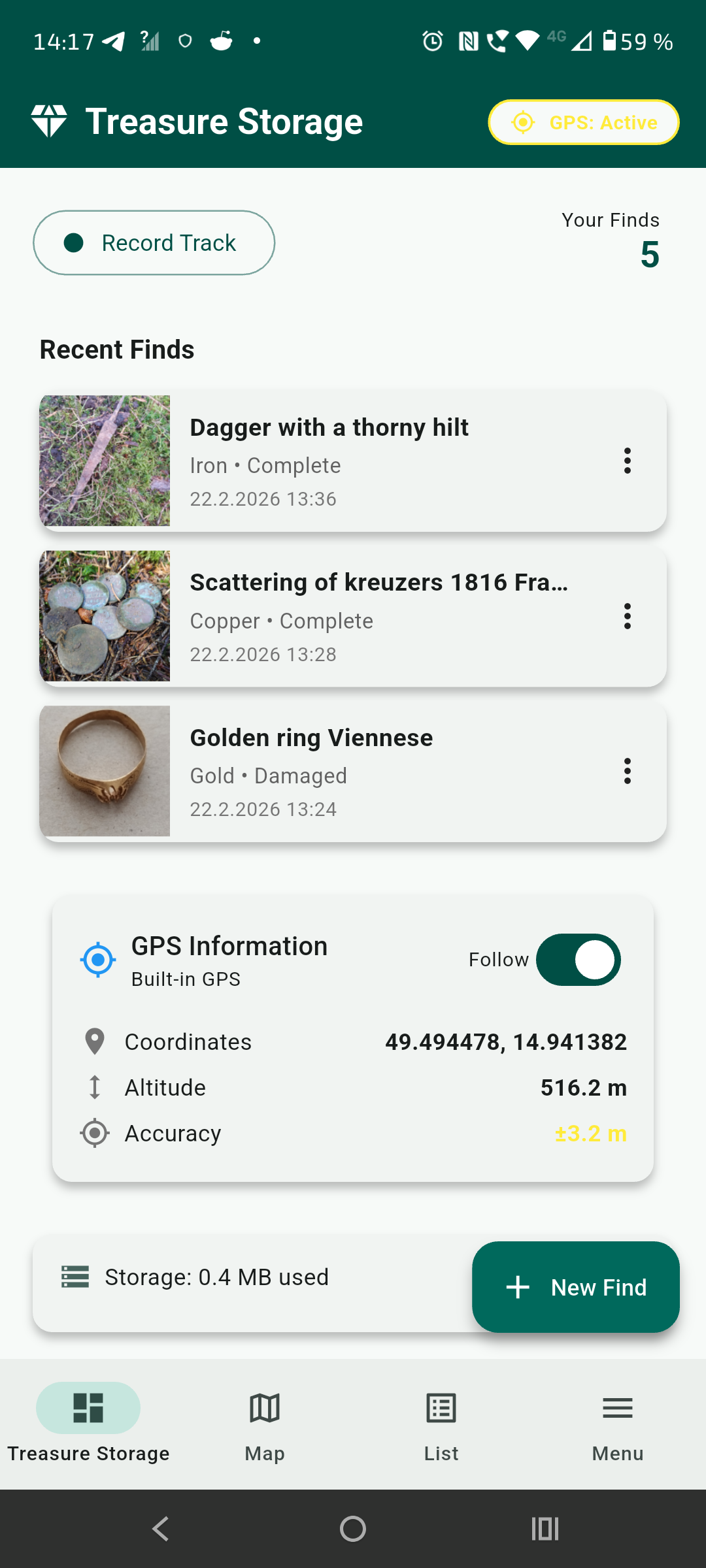Add a New Find

point(576,1287)
